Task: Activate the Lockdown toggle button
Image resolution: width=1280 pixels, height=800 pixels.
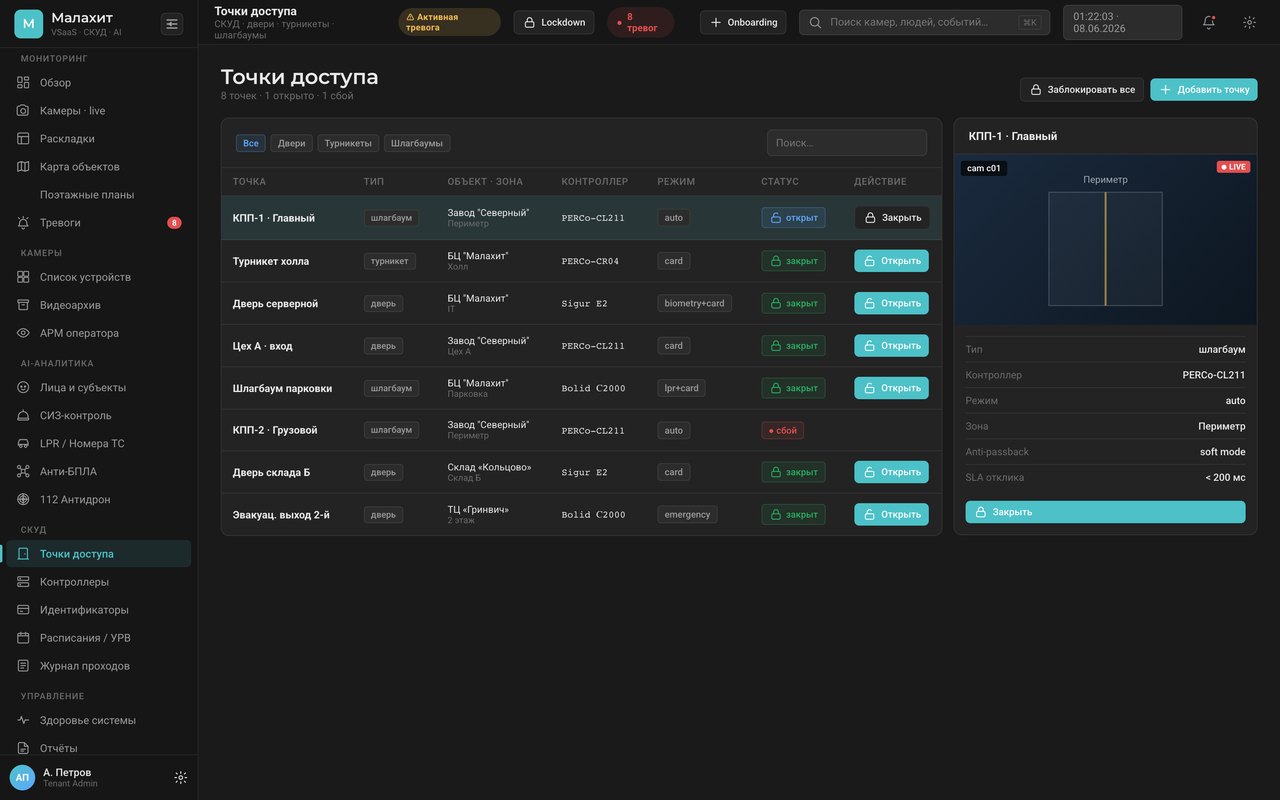Action: point(554,22)
